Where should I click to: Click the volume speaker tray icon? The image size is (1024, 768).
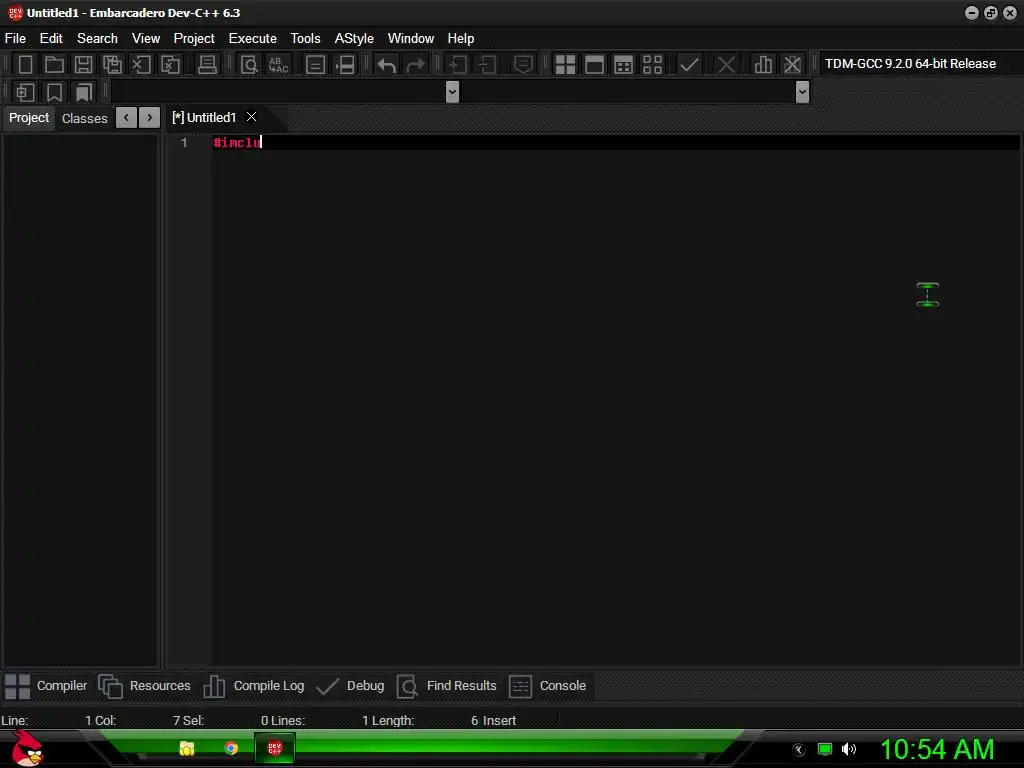pos(849,749)
